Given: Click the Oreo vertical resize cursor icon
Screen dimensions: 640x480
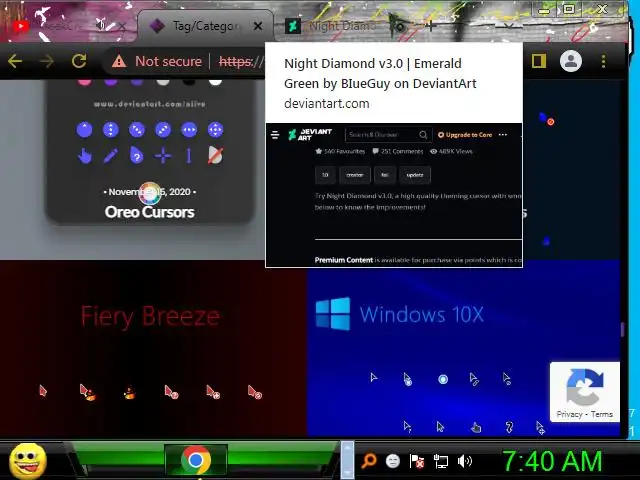Looking at the screenshot, I should [111, 130].
